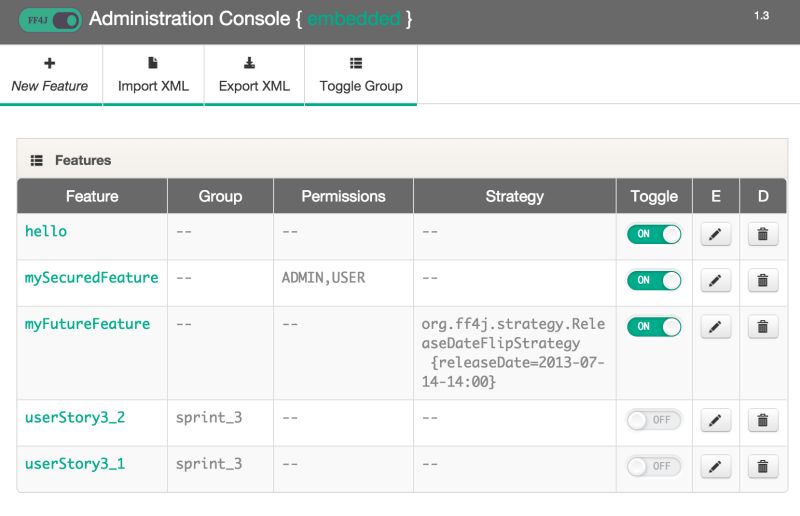
Task: Remove userStory3_2 with the trash icon
Action: tap(763, 420)
